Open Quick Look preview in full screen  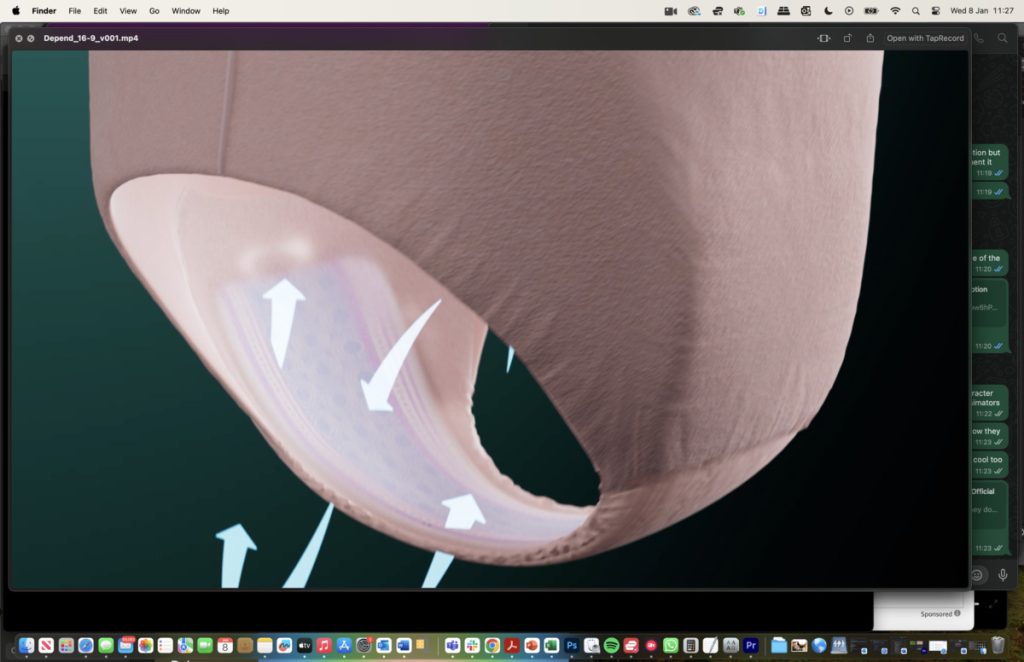click(x=32, y=38)
